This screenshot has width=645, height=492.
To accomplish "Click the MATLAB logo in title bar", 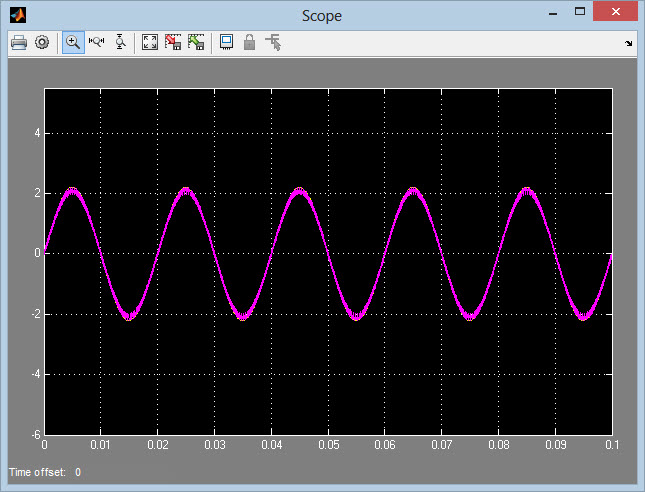I will pos(18,15).
